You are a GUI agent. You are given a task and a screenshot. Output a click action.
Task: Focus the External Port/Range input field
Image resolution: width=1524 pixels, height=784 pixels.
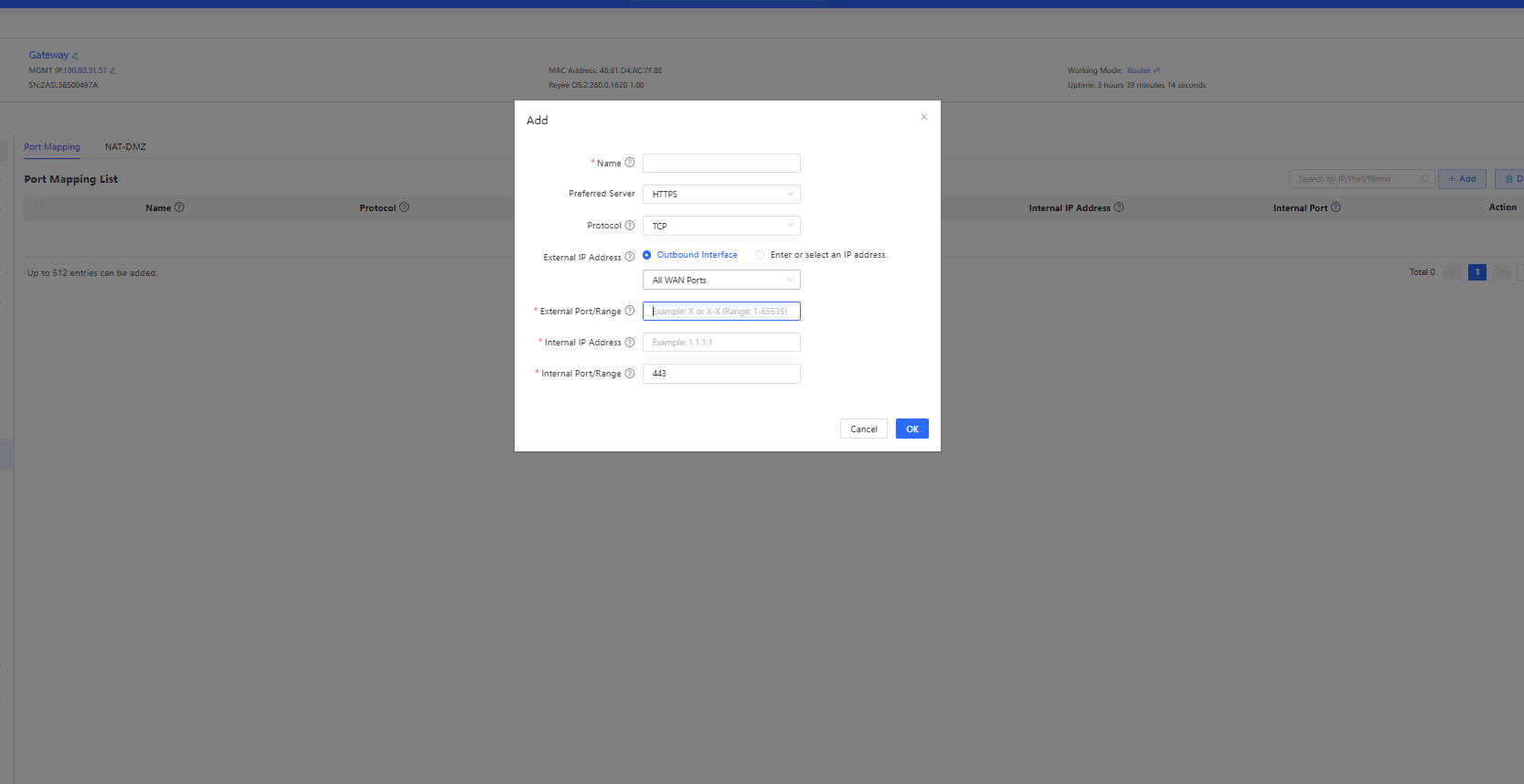click(x=721, y=311)
